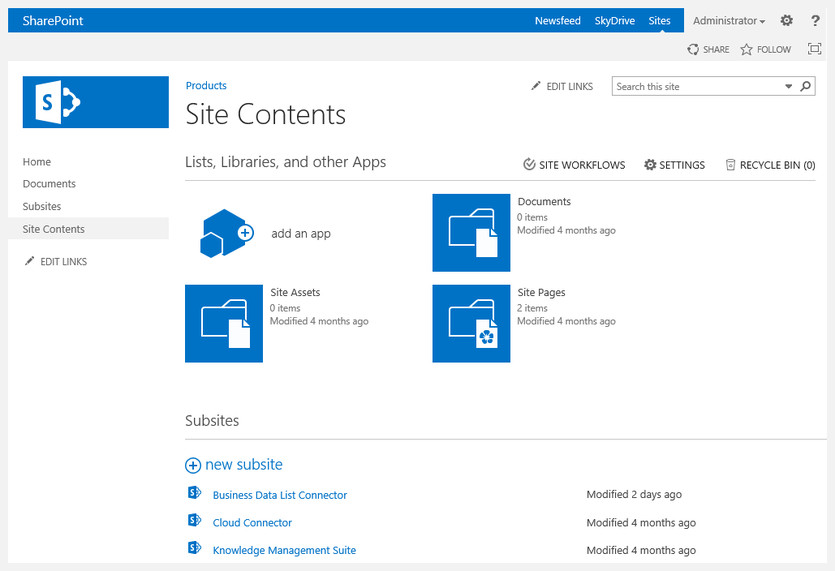
Task: Select Site Contents in left navigation
Action: coord(53,229)
